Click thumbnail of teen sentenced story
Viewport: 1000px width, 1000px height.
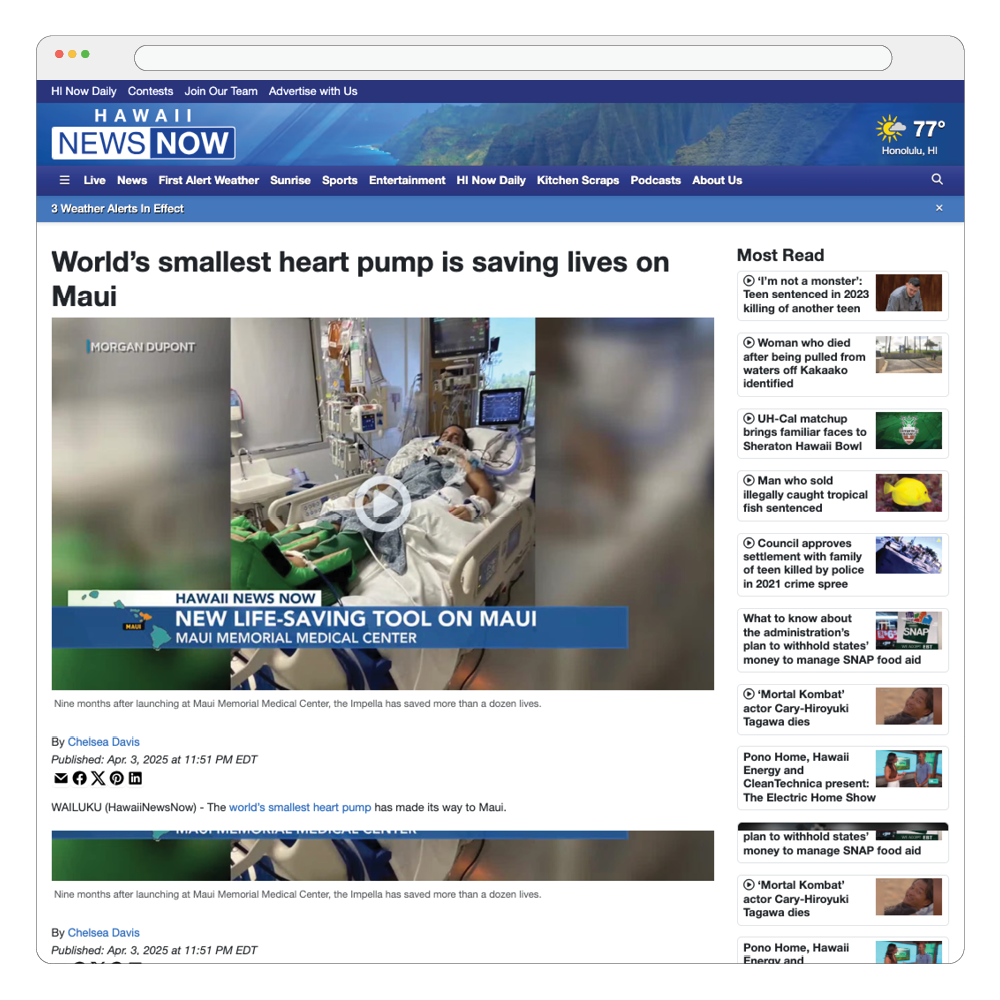click(x=909, y=293)
